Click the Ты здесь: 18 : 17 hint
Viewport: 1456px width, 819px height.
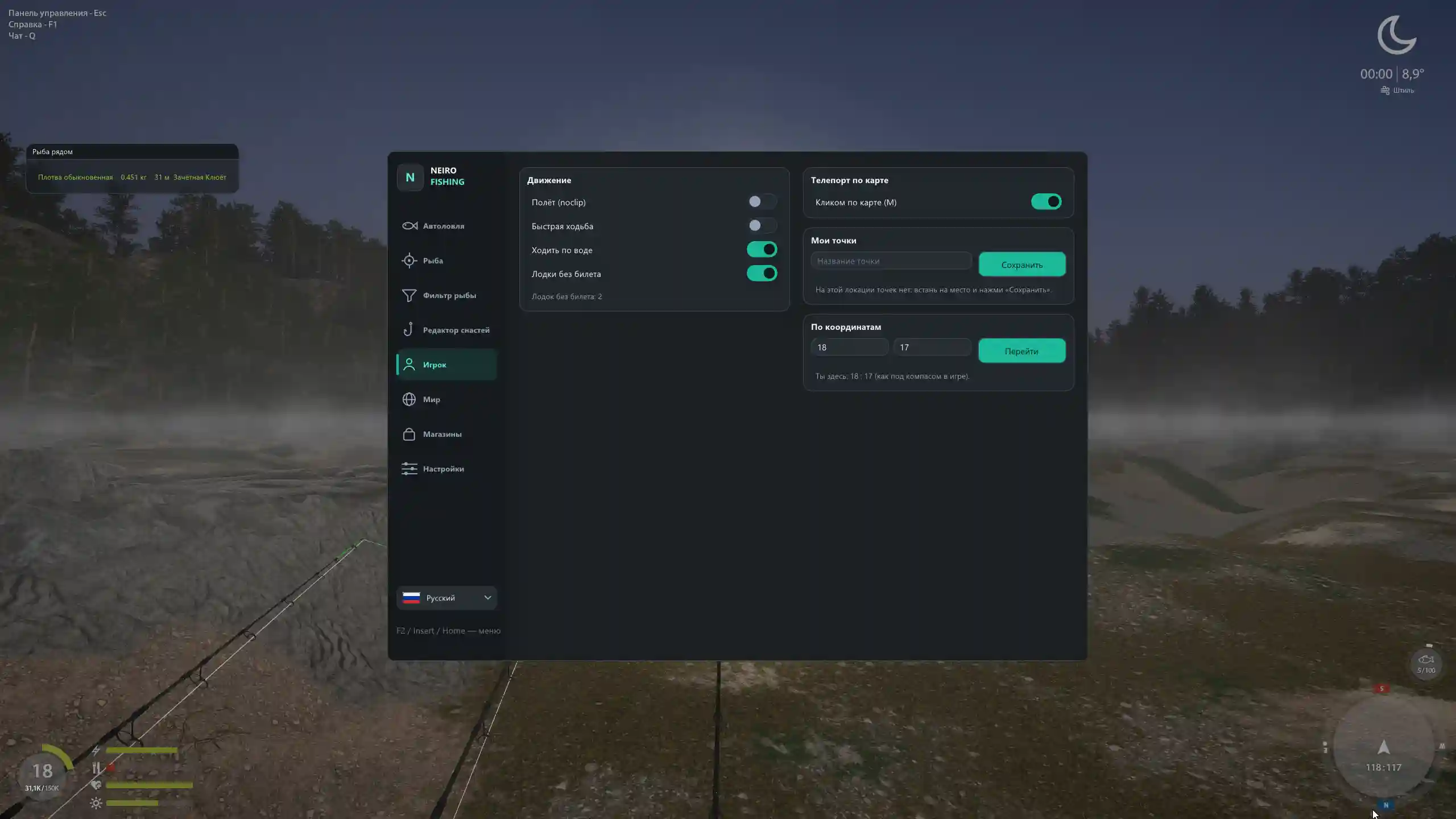pos(892,376)
